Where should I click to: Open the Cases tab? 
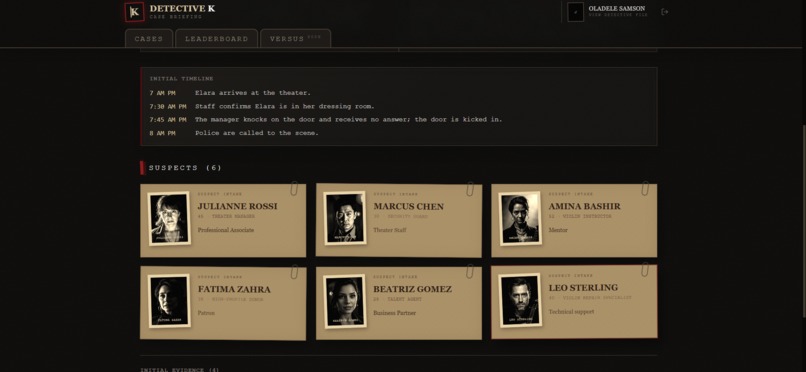point(149,39)
